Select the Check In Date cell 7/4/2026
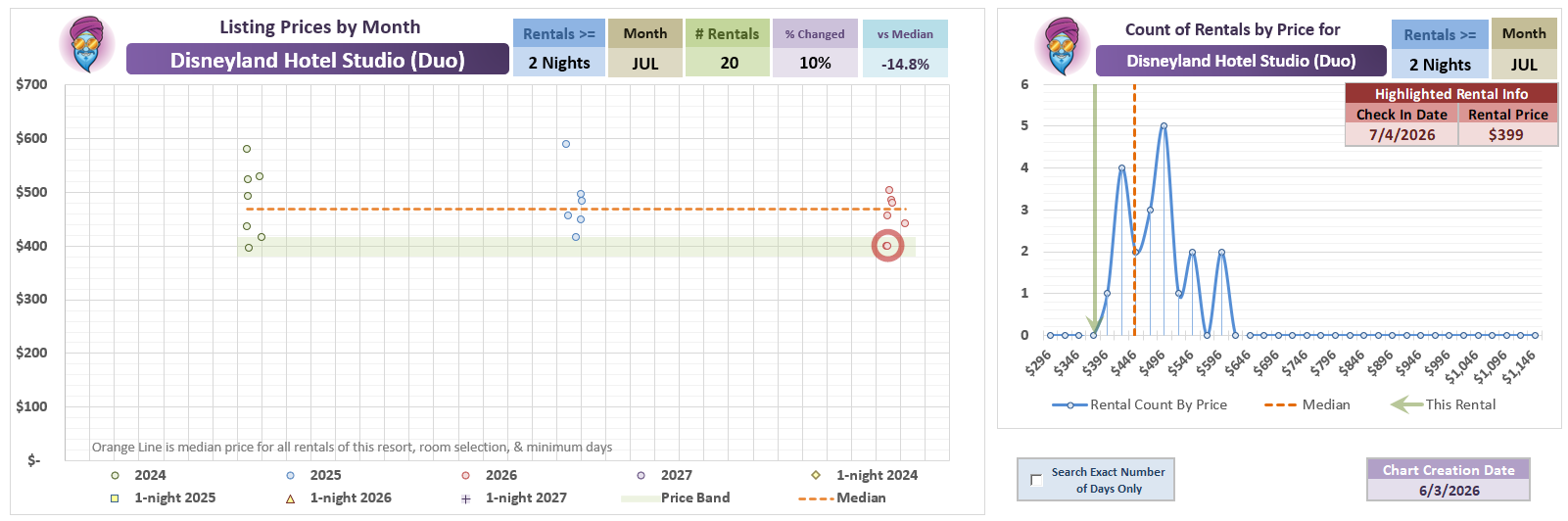 click(1402, 135)
